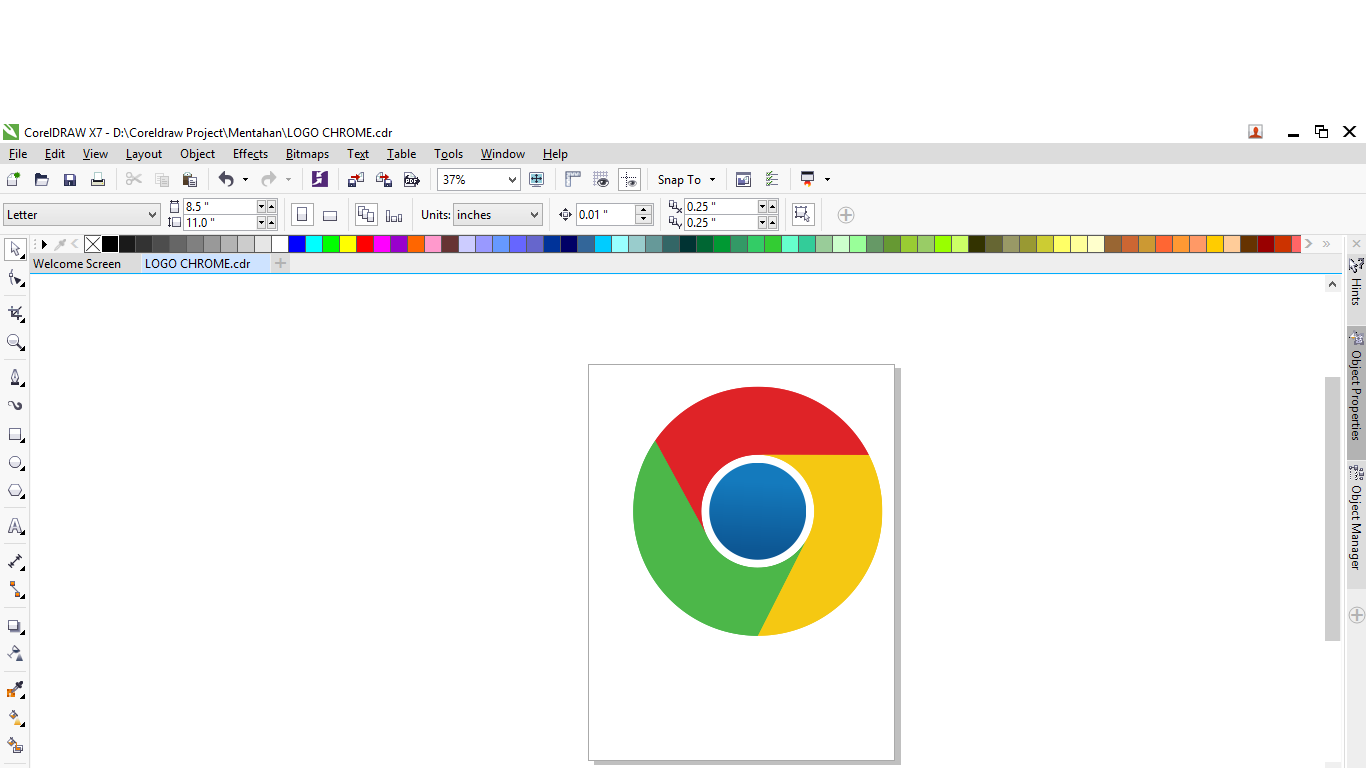
Task: Select the red swatch in the color palette
Action: click(363, 243)
